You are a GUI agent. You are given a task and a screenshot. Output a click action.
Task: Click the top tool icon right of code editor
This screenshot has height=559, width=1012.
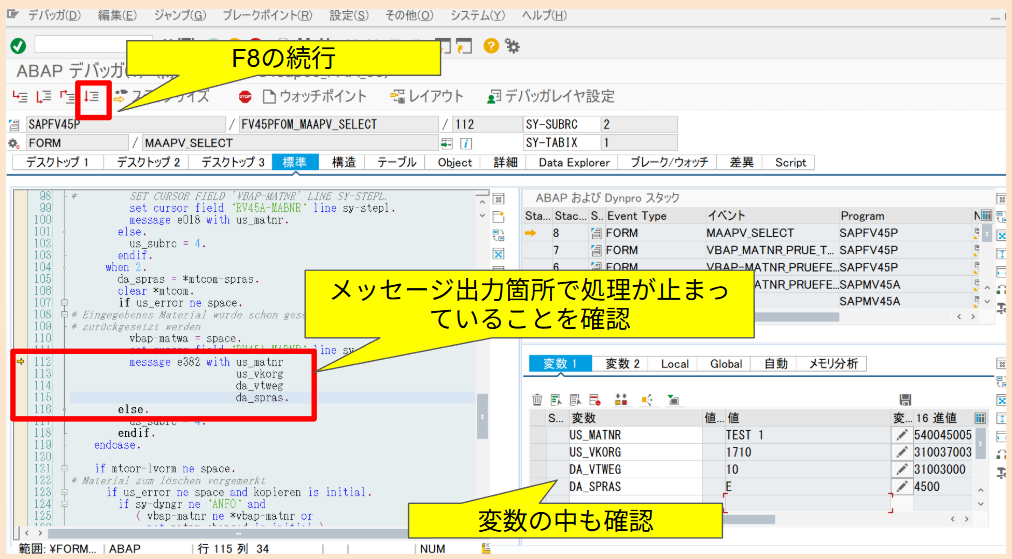pos(498,199)
